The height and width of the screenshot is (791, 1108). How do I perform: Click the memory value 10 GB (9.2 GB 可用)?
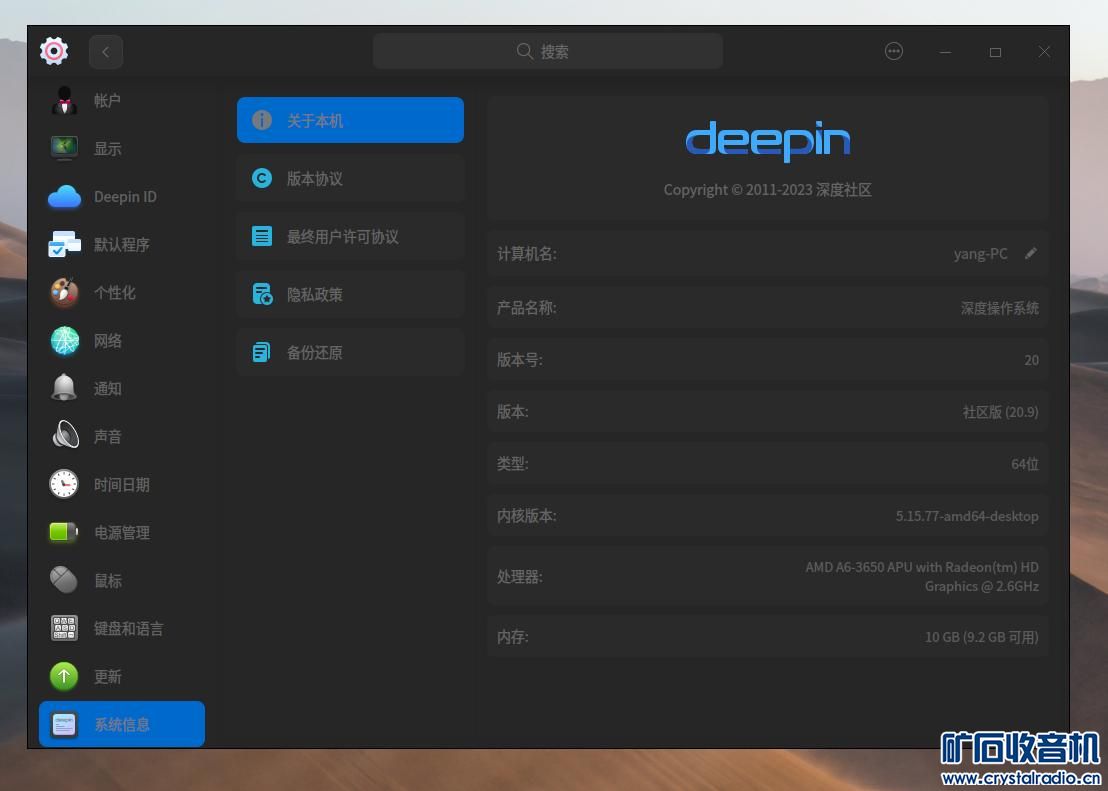[982, 637]
